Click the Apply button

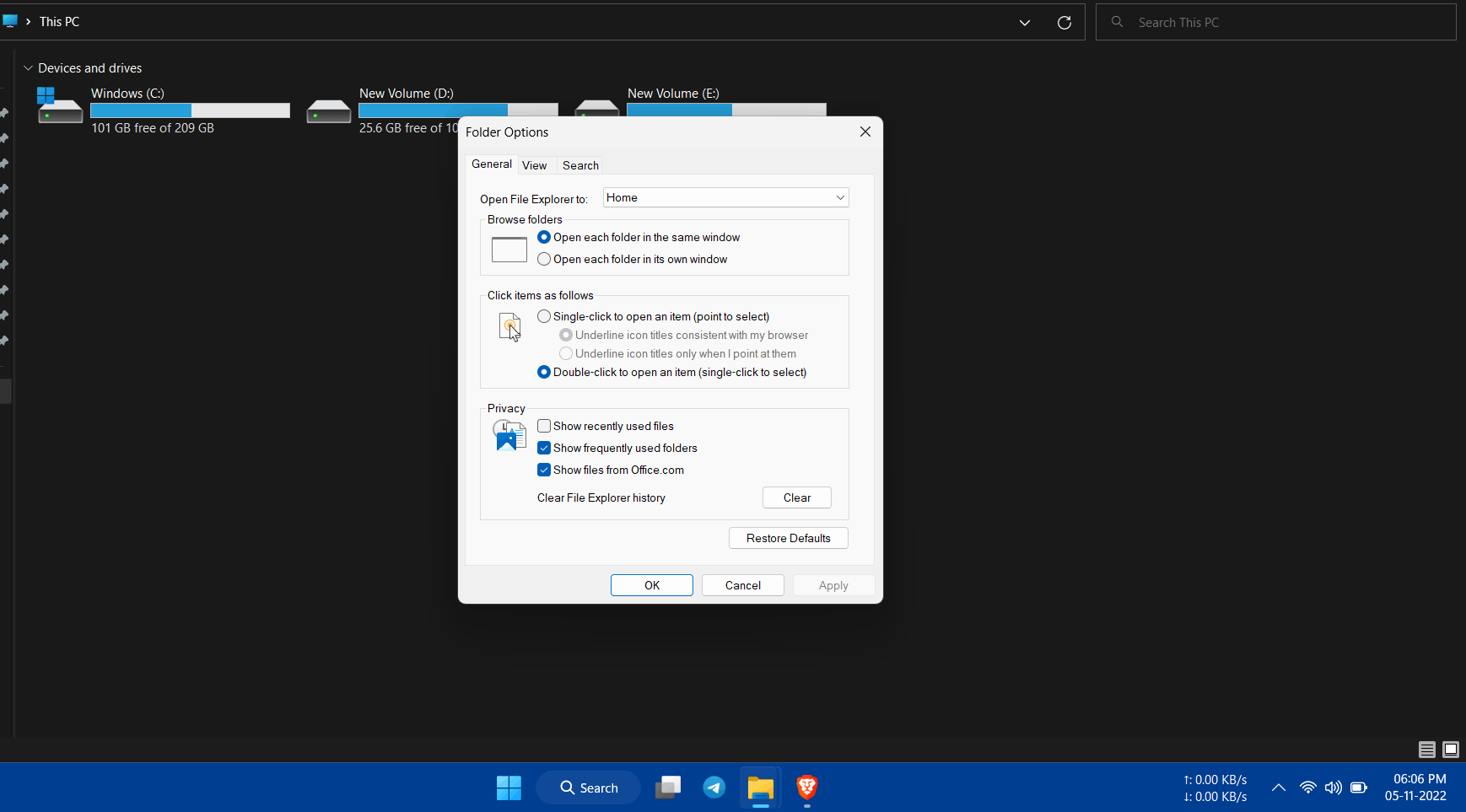point(833,585)
